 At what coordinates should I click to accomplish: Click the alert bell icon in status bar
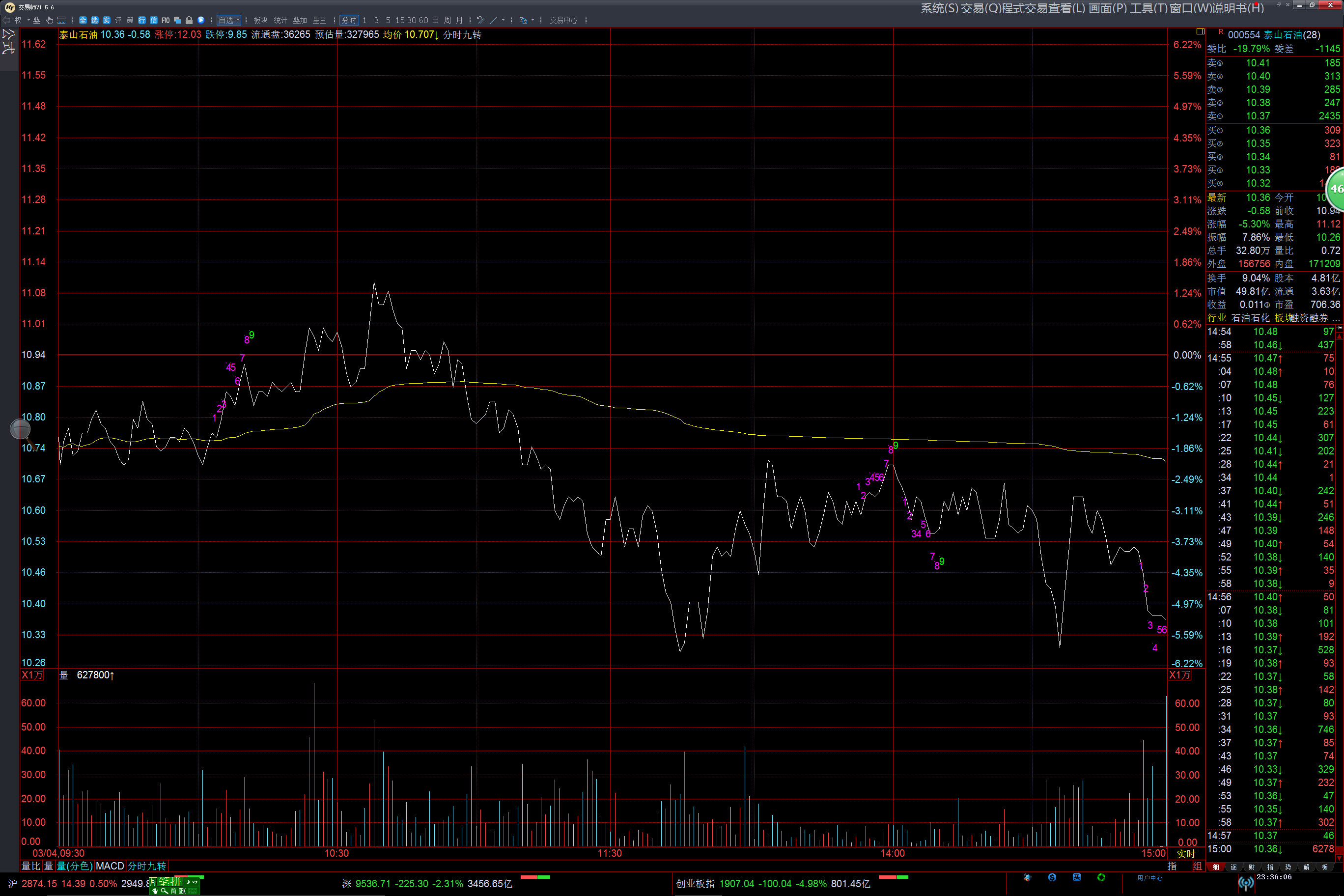coord(1028,878)
